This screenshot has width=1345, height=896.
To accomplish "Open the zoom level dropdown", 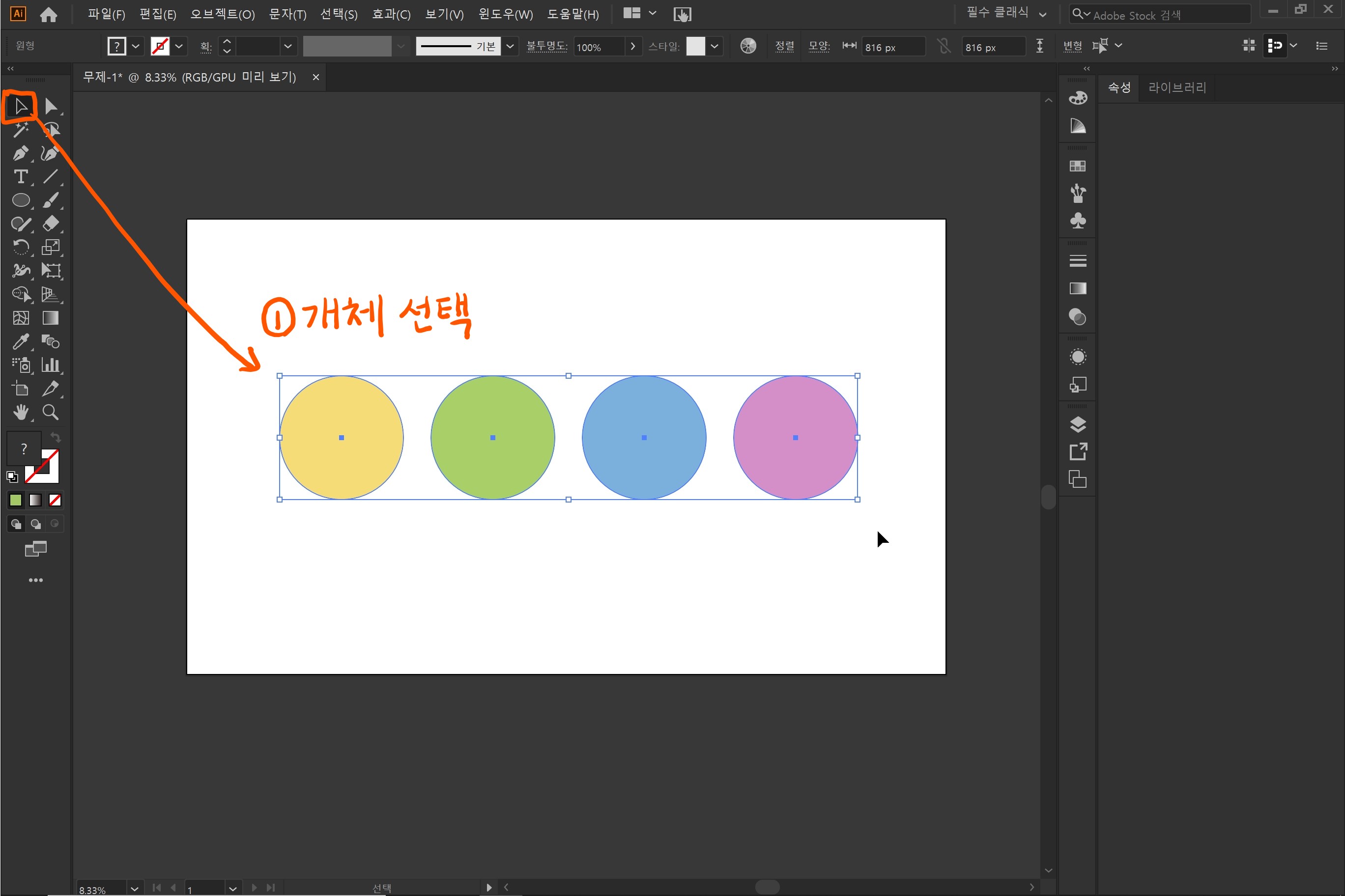I will 134,889.
